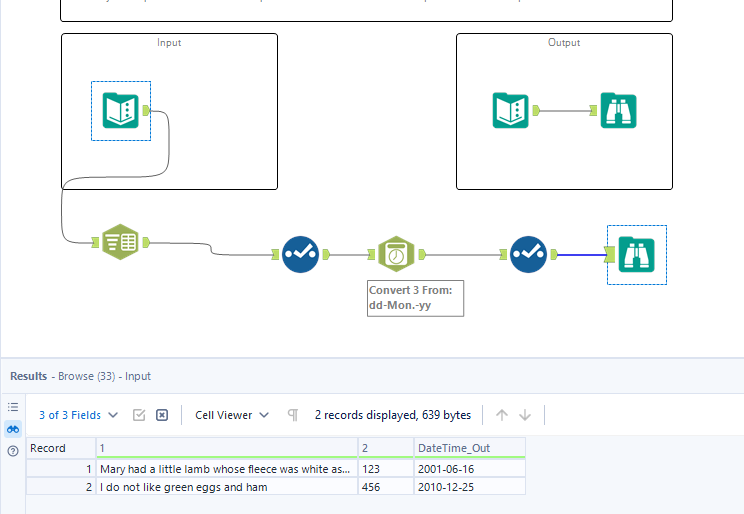
Task: Switch to data browse binoculars icon
Action: click(13, 429)
